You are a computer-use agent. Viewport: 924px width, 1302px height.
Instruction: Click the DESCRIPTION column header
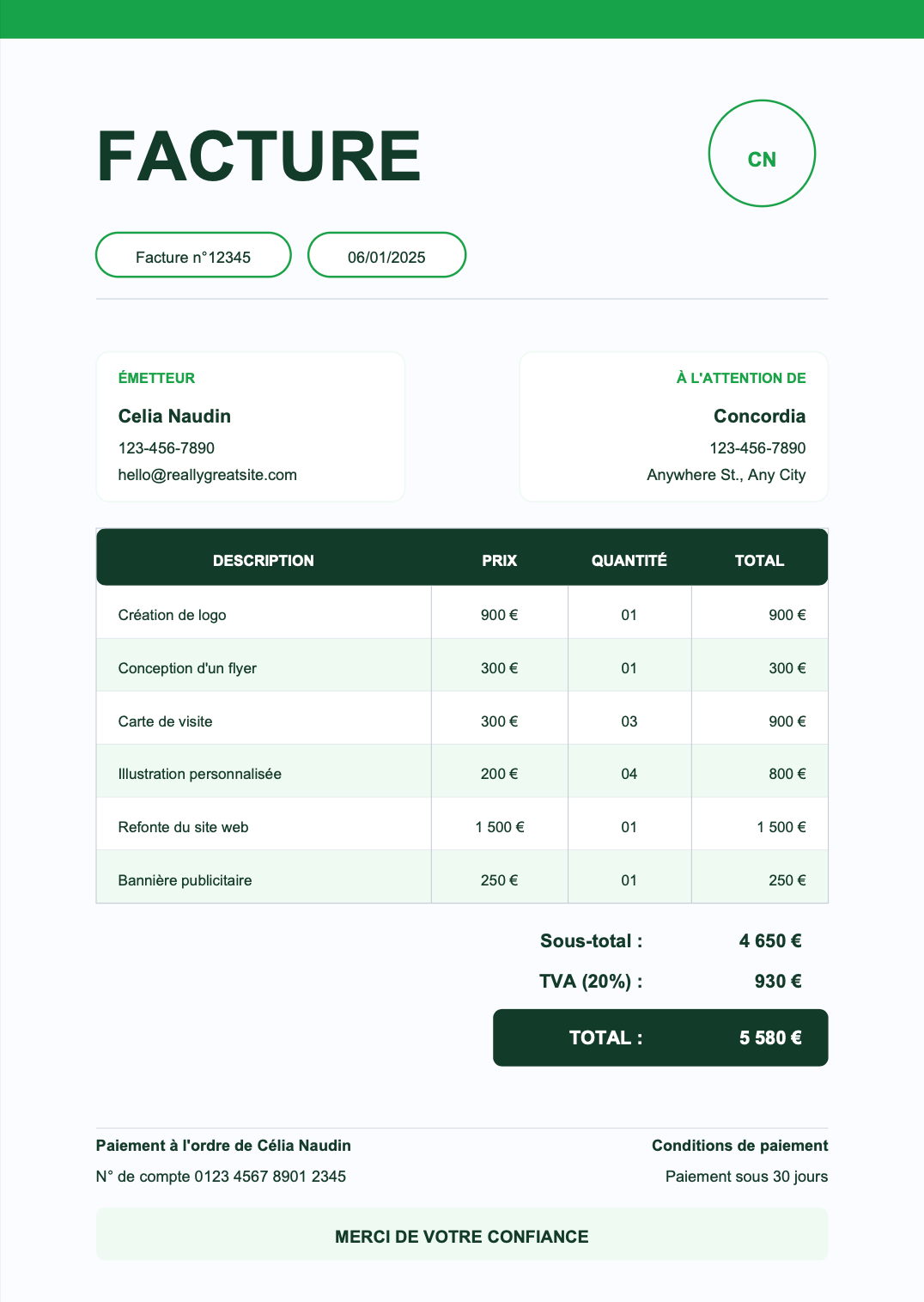(x=264, y=561)
